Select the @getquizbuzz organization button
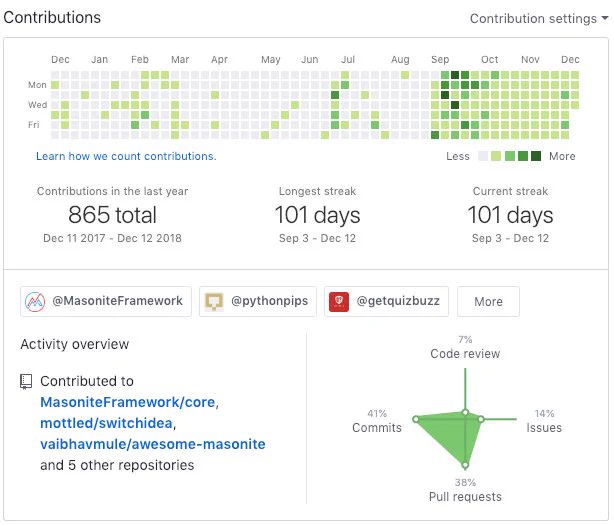 (386, 301)
